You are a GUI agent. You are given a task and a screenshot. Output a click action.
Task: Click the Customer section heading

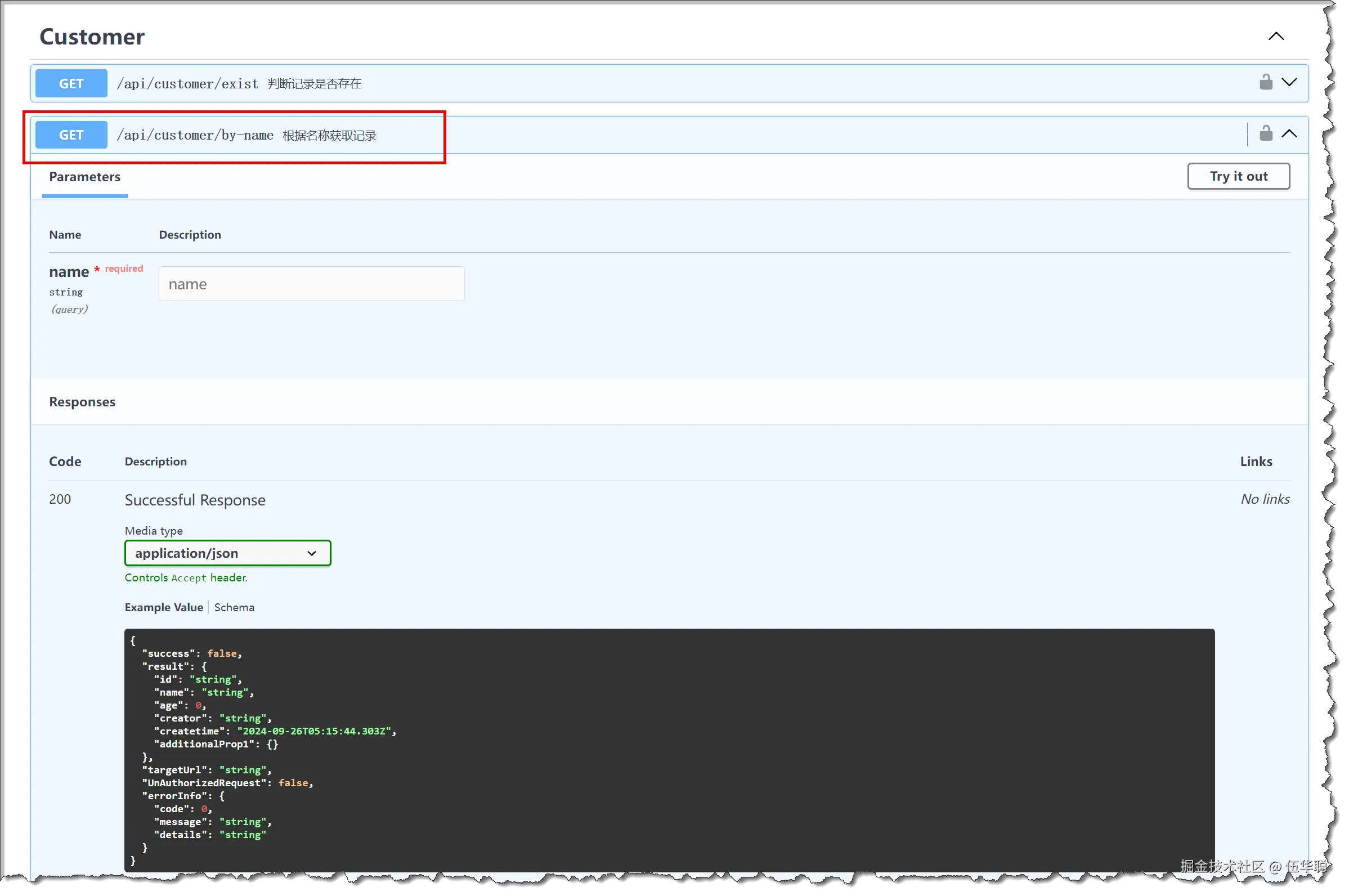[x=92, y=37]
